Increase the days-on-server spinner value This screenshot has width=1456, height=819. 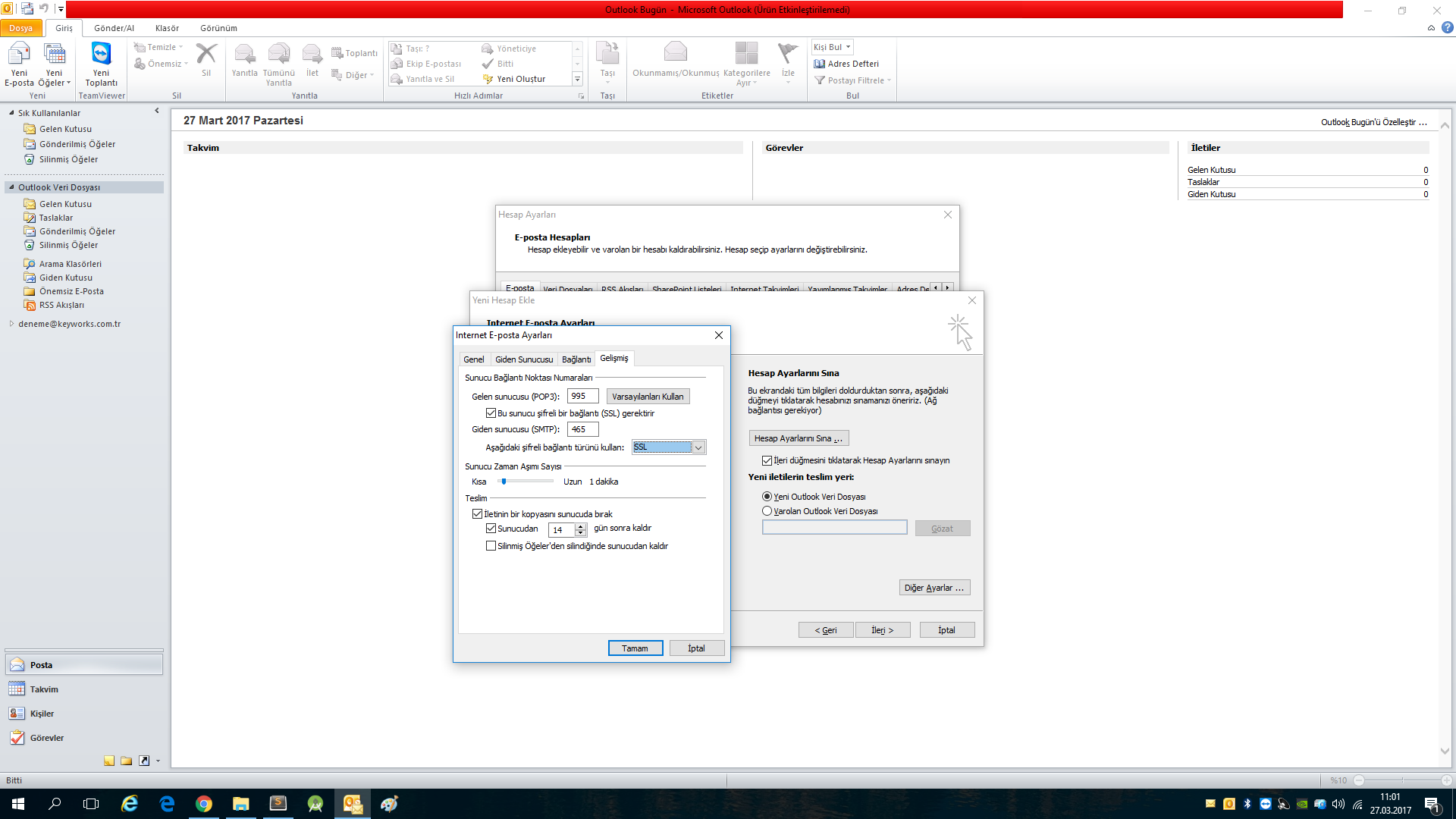pos(581,526)
